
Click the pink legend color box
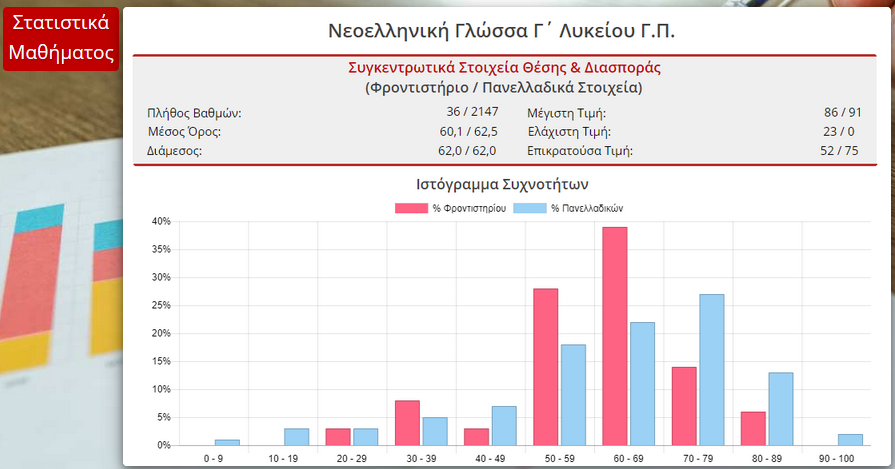[410, 208]
